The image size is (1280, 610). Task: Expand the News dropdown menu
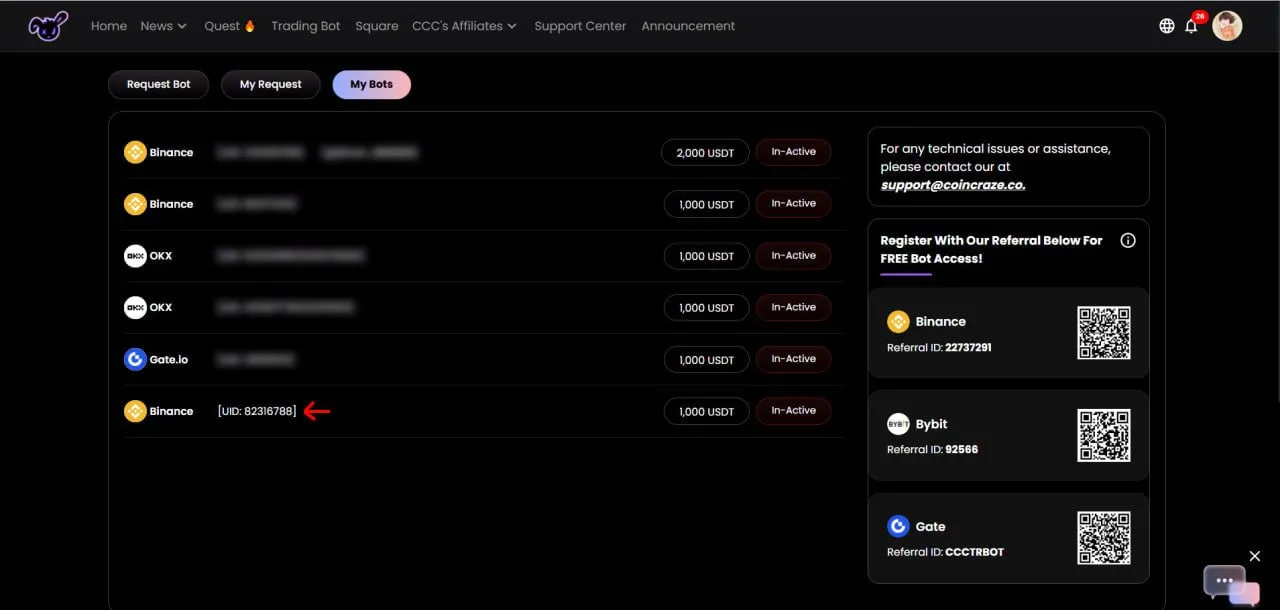tap(163, 26)
